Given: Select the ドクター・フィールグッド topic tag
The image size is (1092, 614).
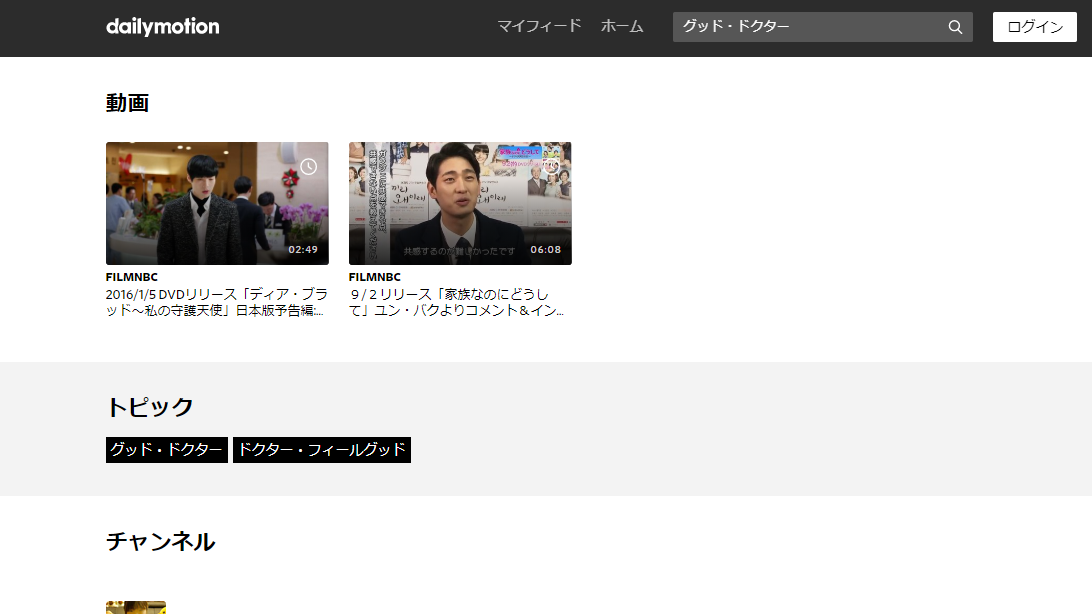Looking at the screenshot, I should 322,450.
